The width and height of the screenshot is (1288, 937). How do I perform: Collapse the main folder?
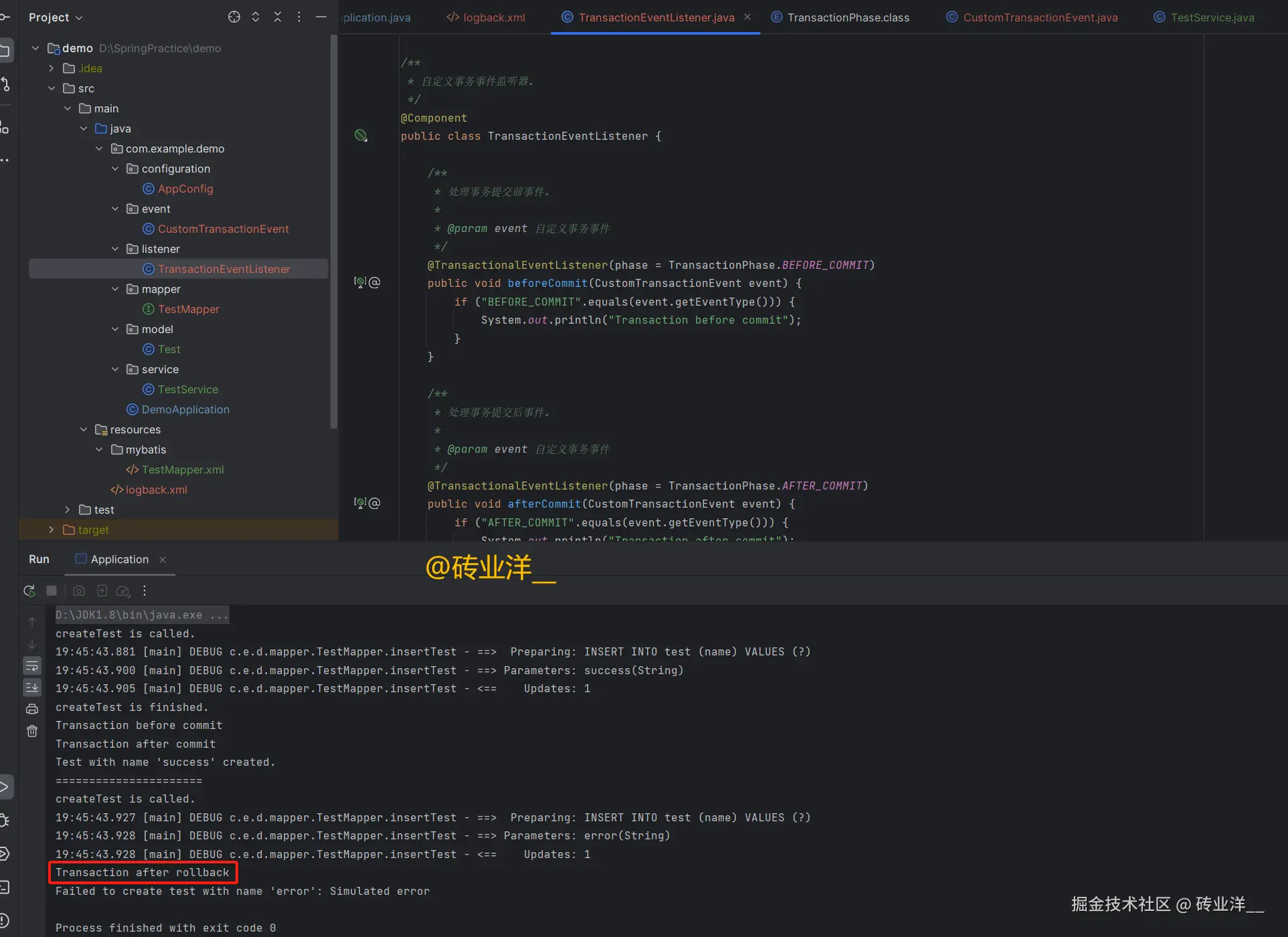[x=68, y=108]
